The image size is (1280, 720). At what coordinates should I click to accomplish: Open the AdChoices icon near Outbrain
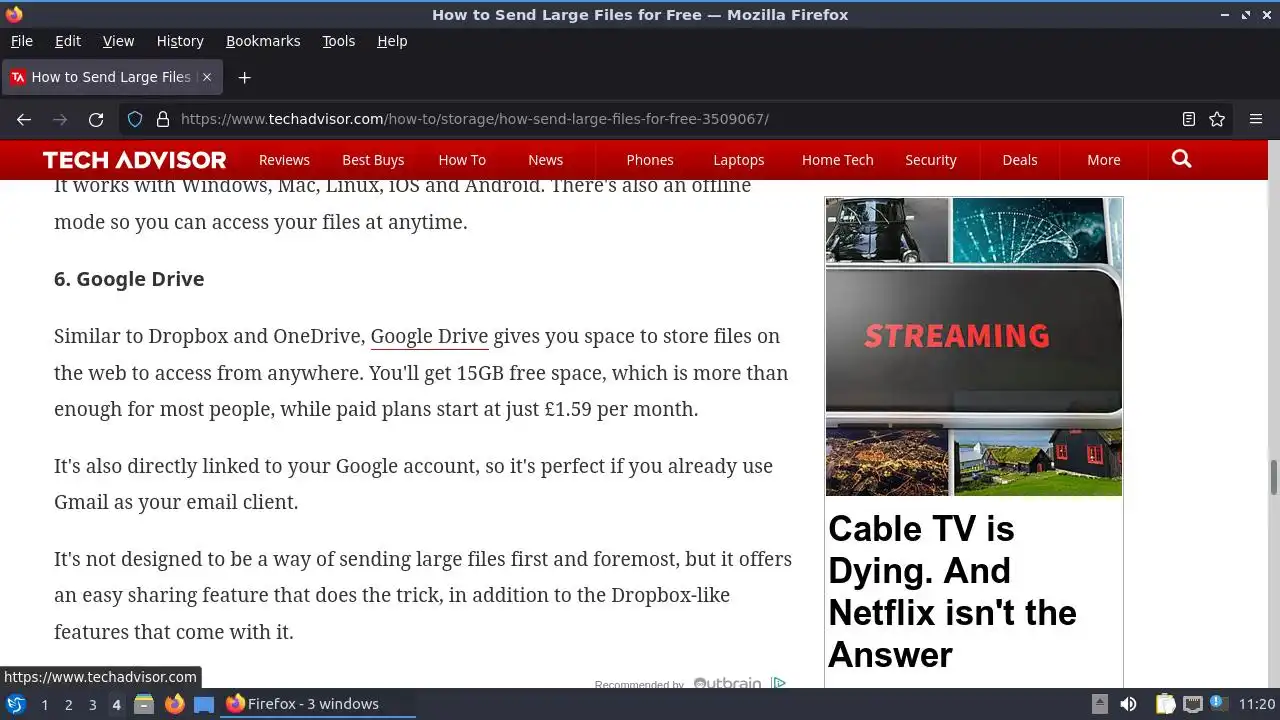[x=778, y=683]
